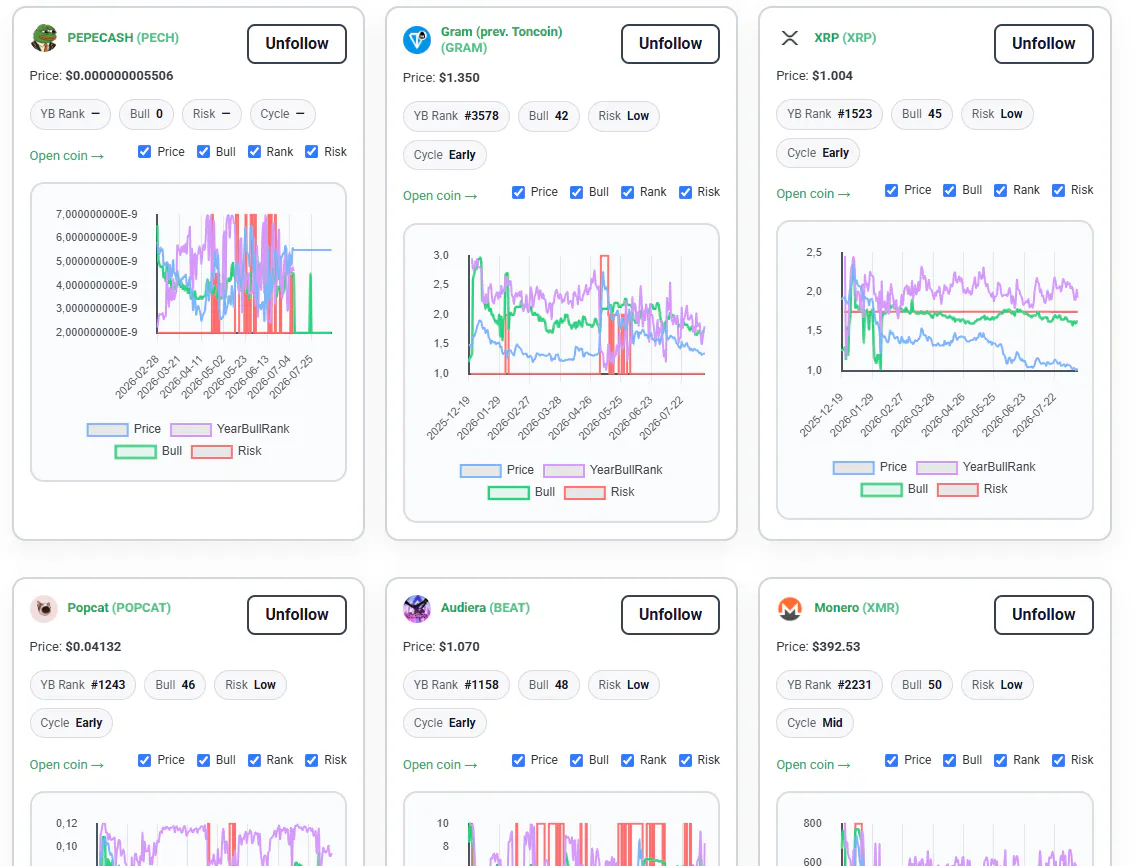Toggle Bull checkbox on Gram card
Screen dimensions: 1135x866
coord(576,192)
